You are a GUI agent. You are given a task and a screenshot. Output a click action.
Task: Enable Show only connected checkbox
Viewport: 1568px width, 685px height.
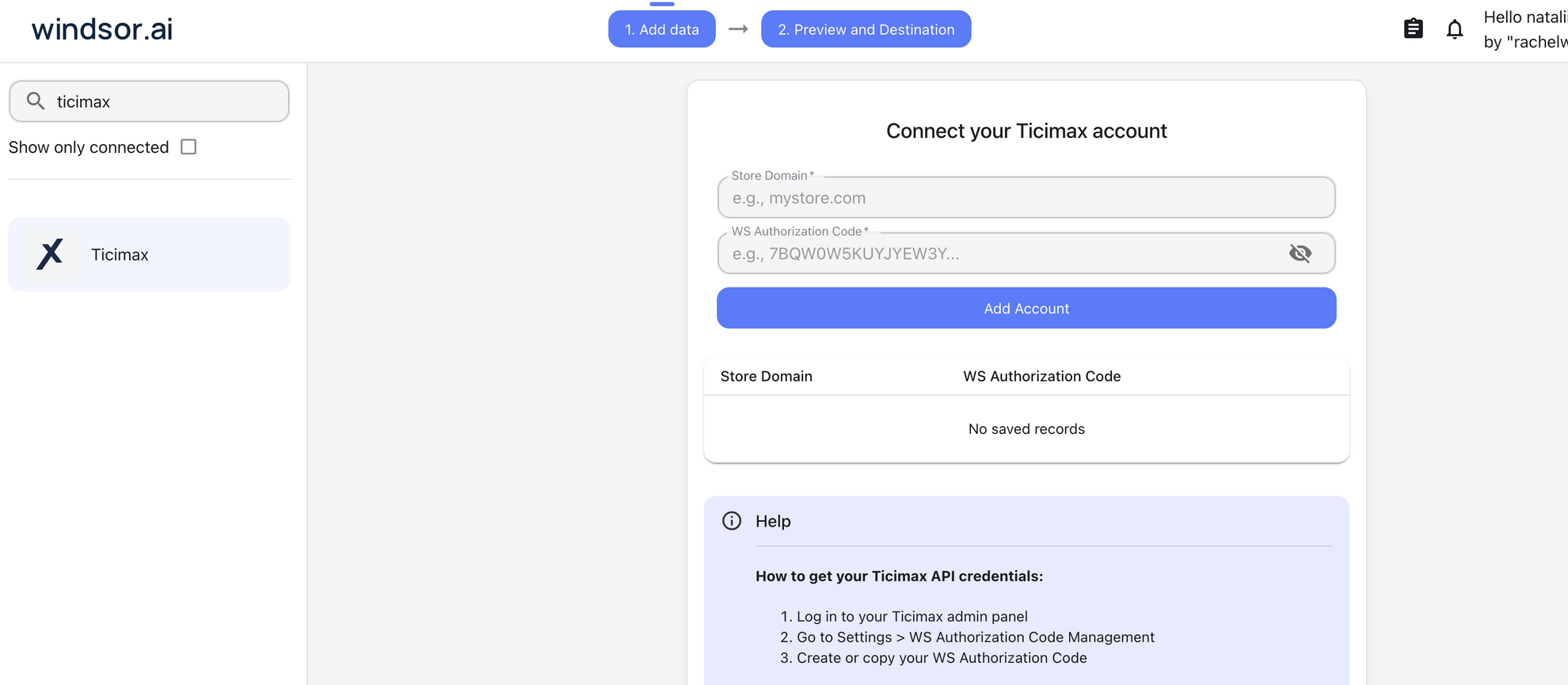pyautogui.click(x=188, y=147)
